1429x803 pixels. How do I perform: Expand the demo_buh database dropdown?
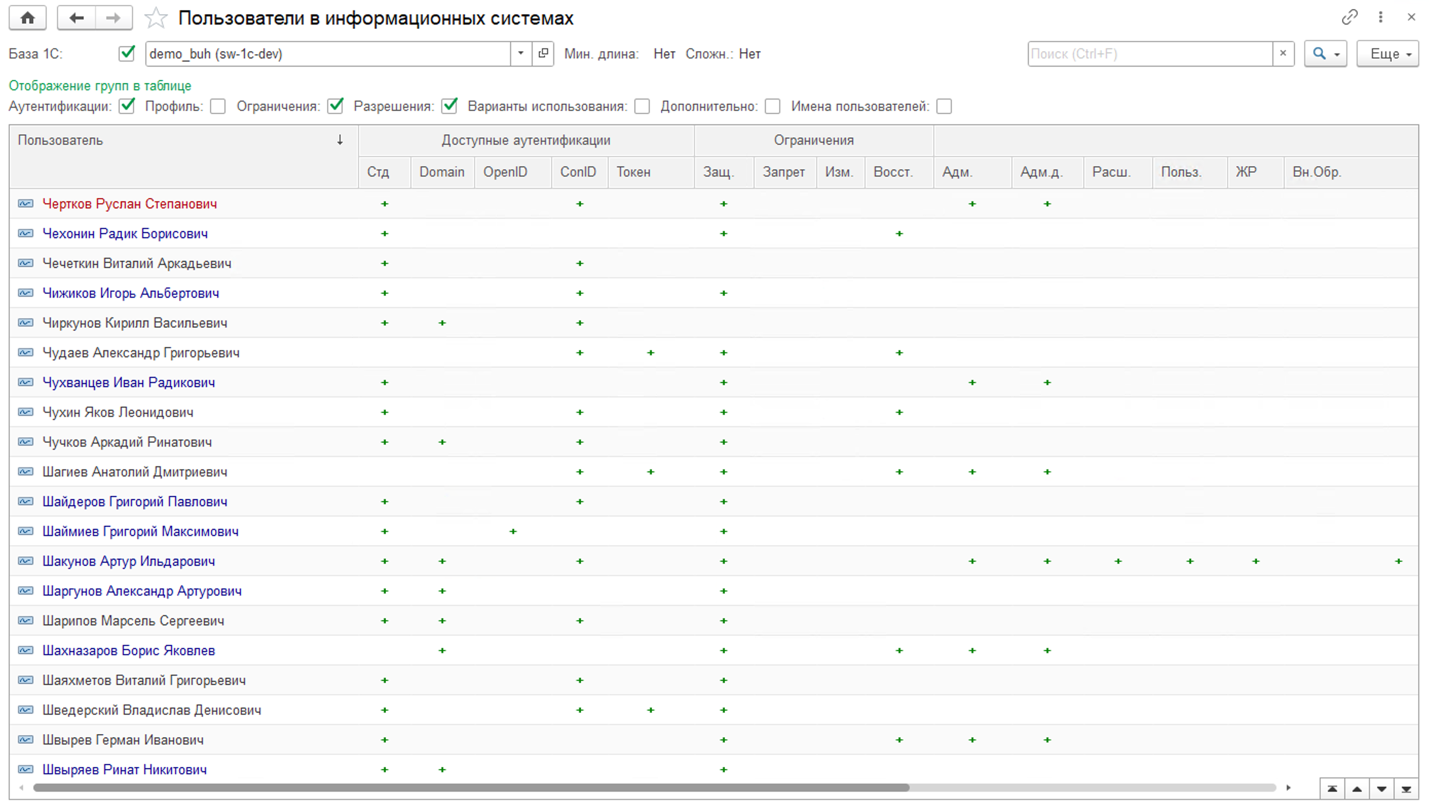[x=521, y=54]
